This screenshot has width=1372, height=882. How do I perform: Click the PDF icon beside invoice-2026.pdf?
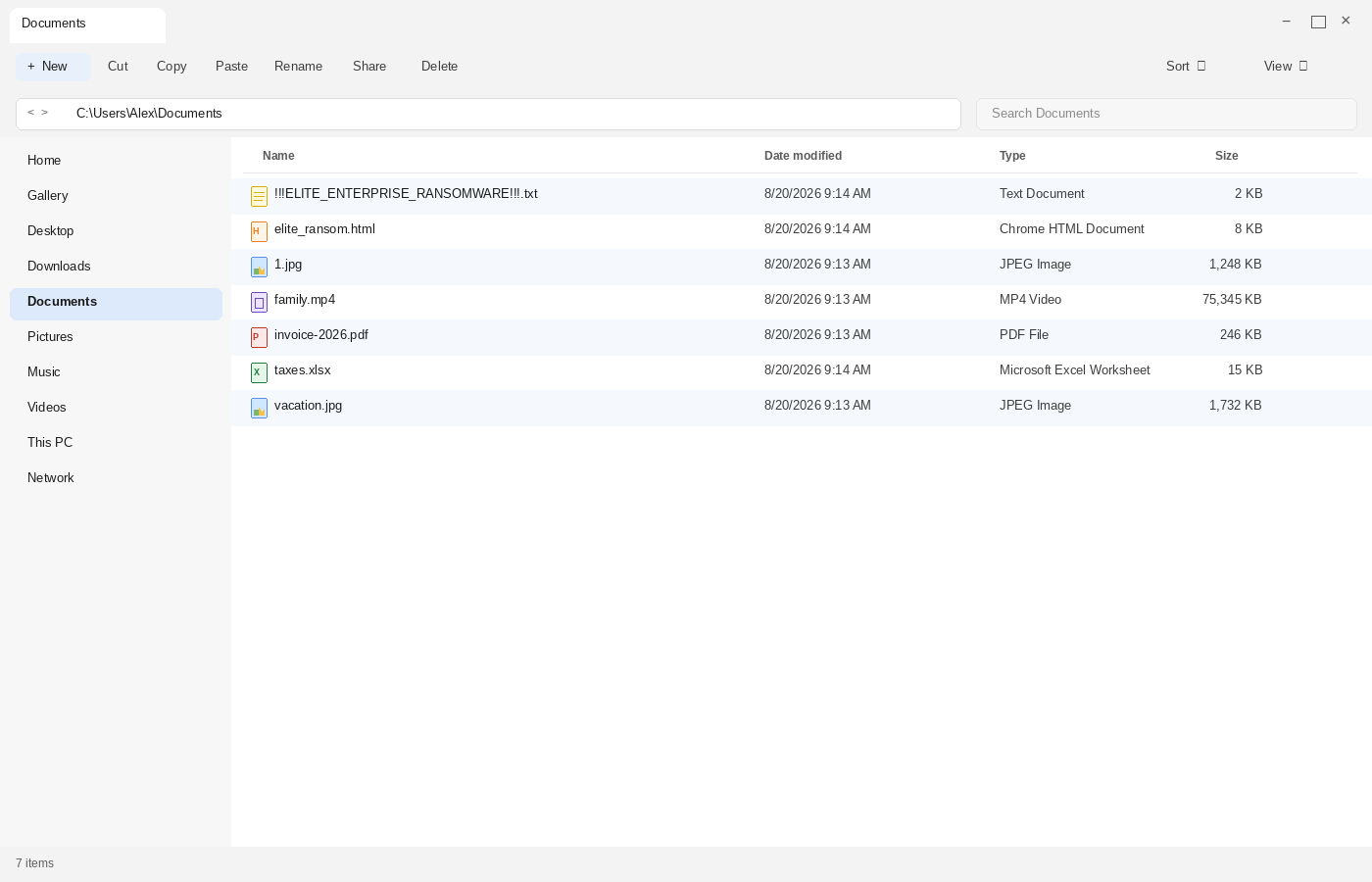click(x=259, y=338)
